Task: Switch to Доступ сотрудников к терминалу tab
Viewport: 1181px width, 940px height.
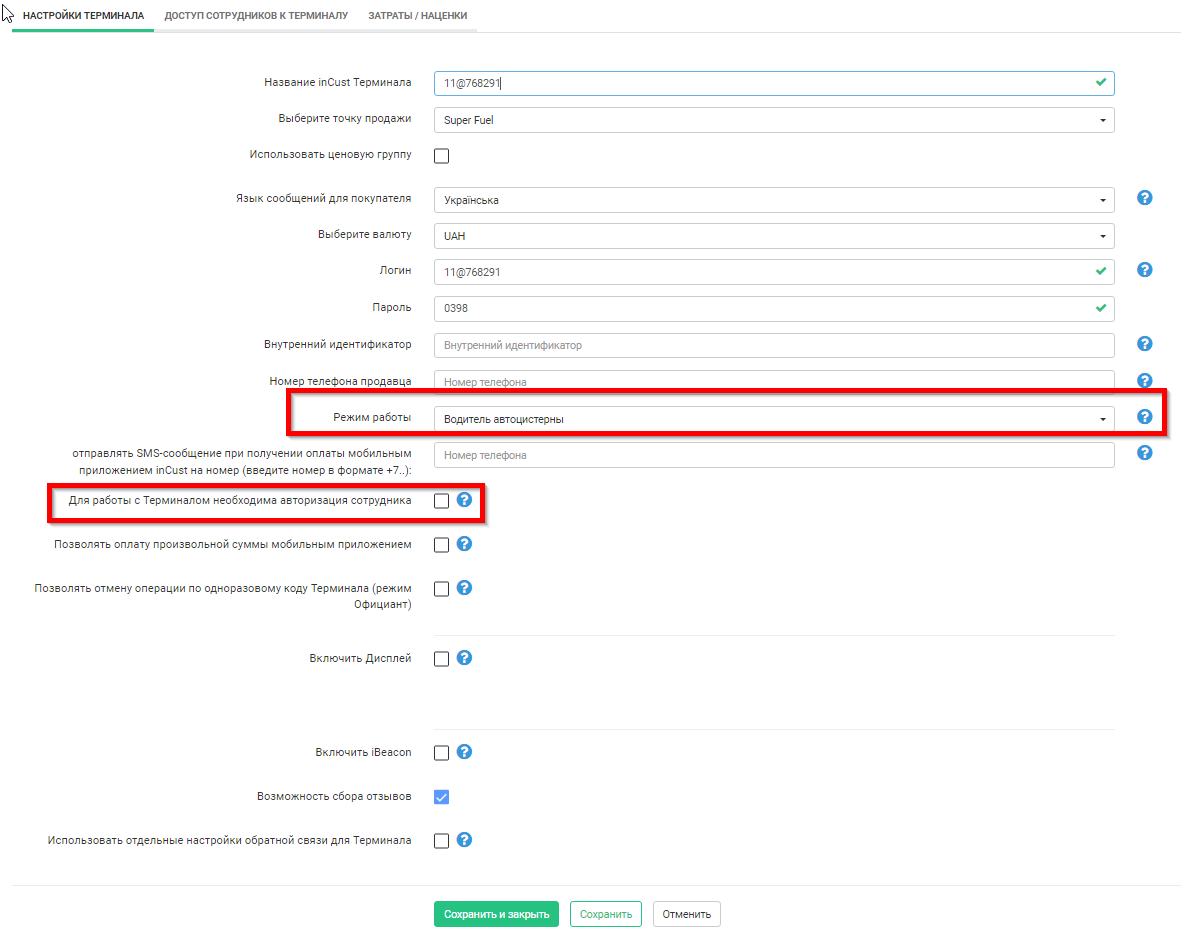Action: coord(256,16)
